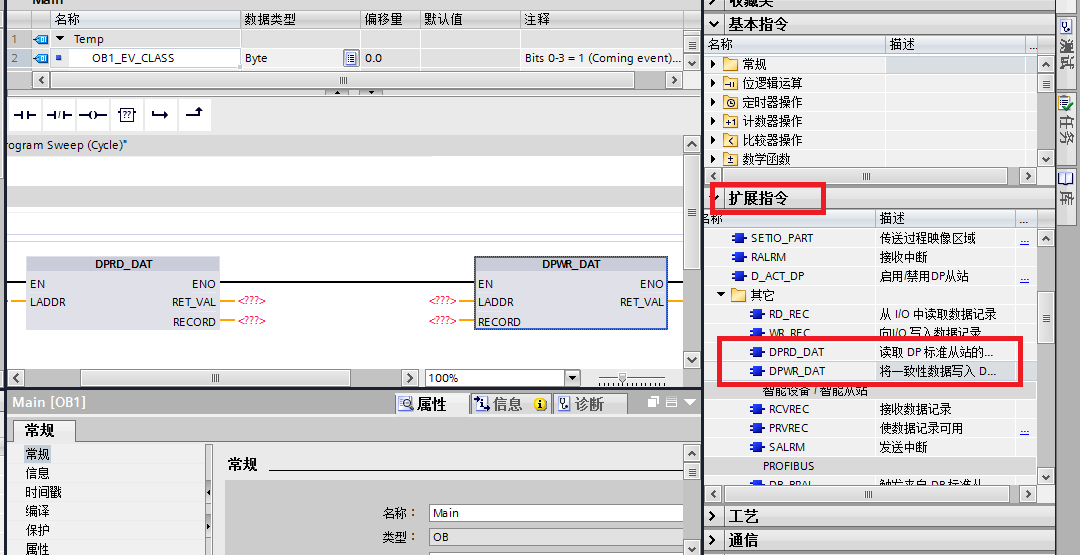1080x555 pixels.
Task: Select the D_ACT_DP instruction icon
Action: pos(739,276)
